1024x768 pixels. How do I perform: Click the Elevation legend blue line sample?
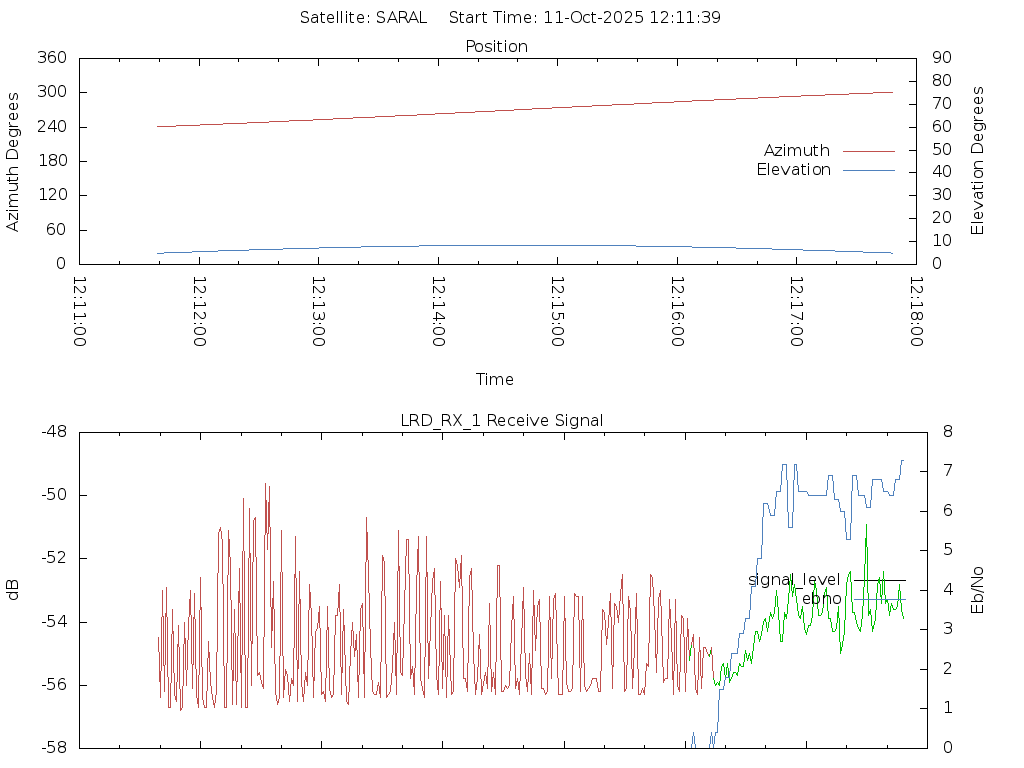(868, 170)
